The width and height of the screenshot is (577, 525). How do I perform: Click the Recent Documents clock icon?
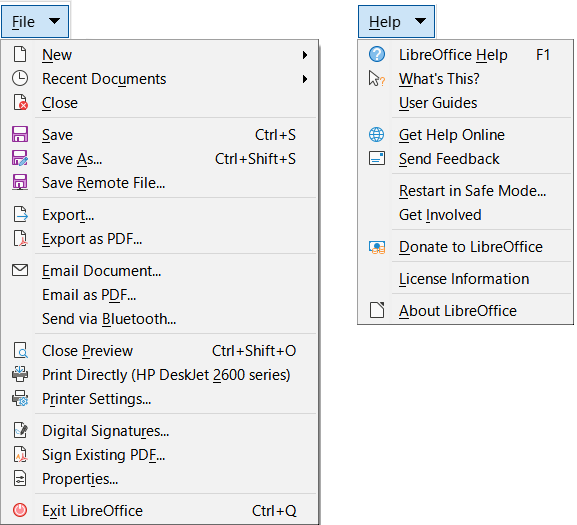pos(20,78)
